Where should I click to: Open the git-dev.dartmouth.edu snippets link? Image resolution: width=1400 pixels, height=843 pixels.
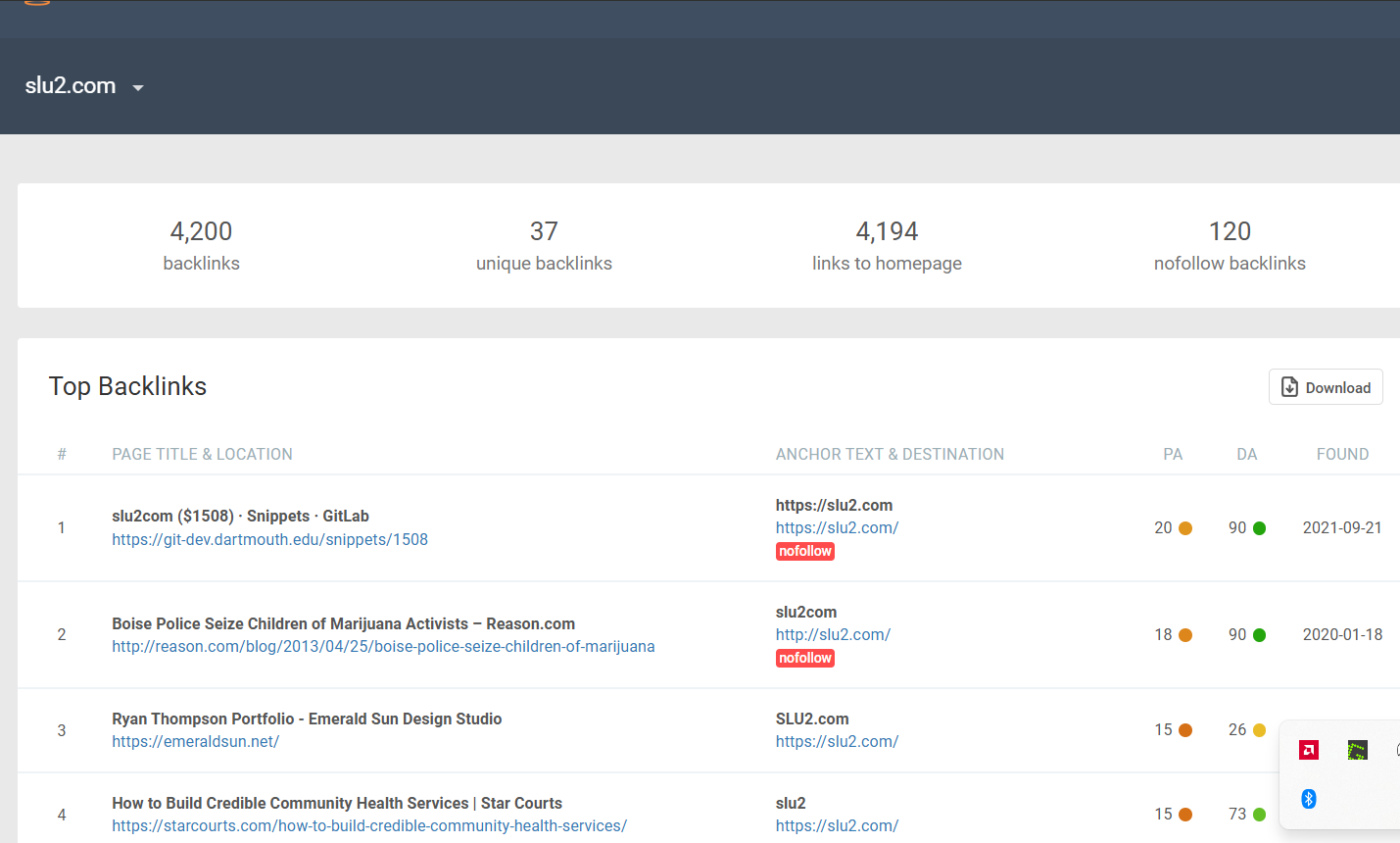(x=269, y=539)
